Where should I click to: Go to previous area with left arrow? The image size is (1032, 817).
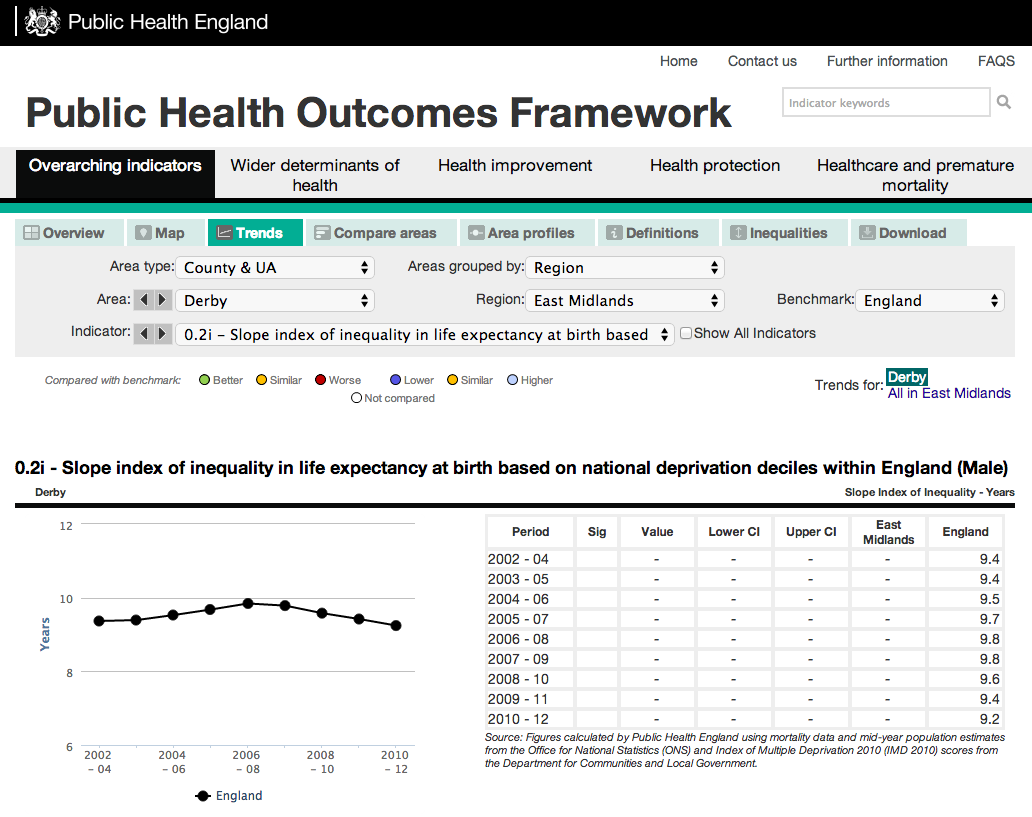click(x=143, y=300)
